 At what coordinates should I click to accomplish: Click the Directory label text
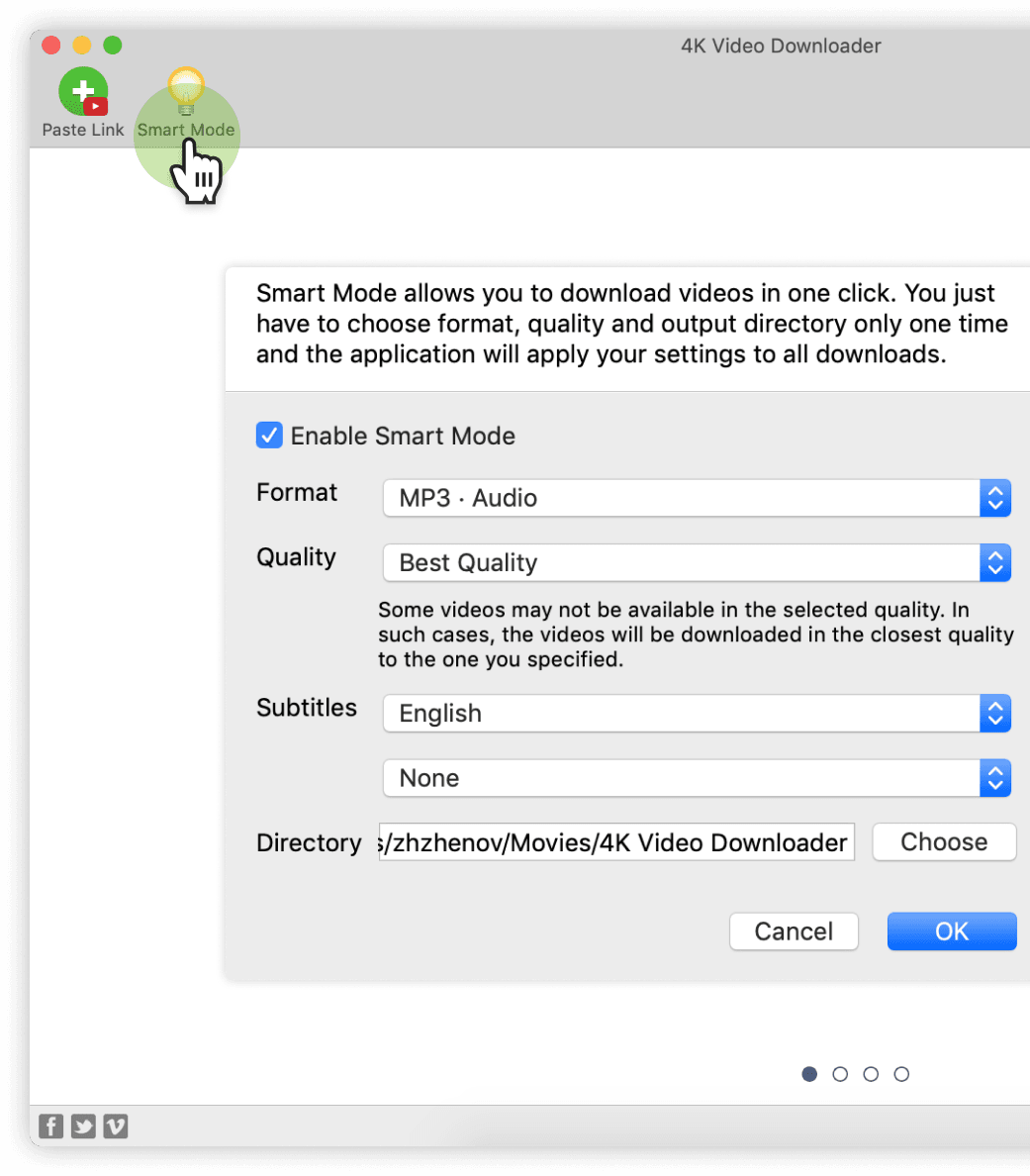pos(309,843)
